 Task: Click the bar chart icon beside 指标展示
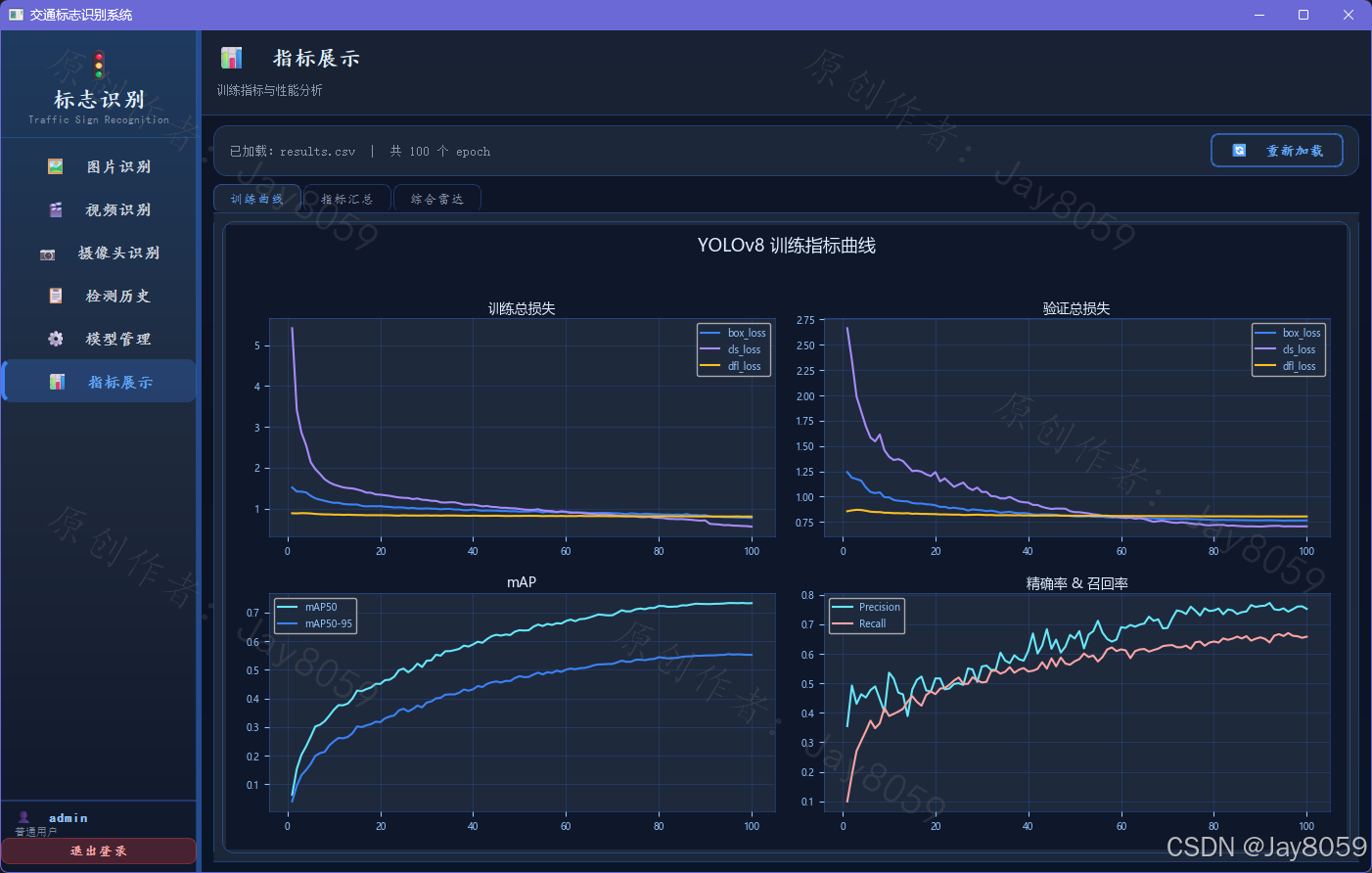tap(58, 382)
